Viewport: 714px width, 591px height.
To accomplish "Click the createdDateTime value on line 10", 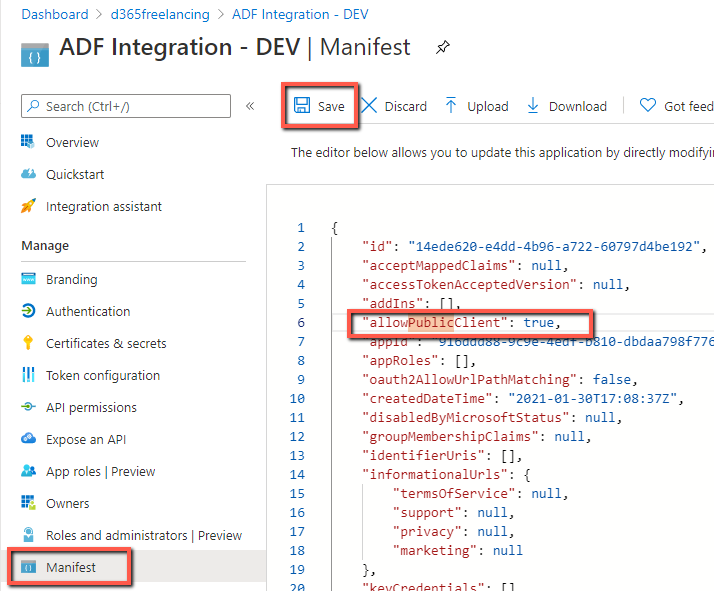I will pos(592,398).
